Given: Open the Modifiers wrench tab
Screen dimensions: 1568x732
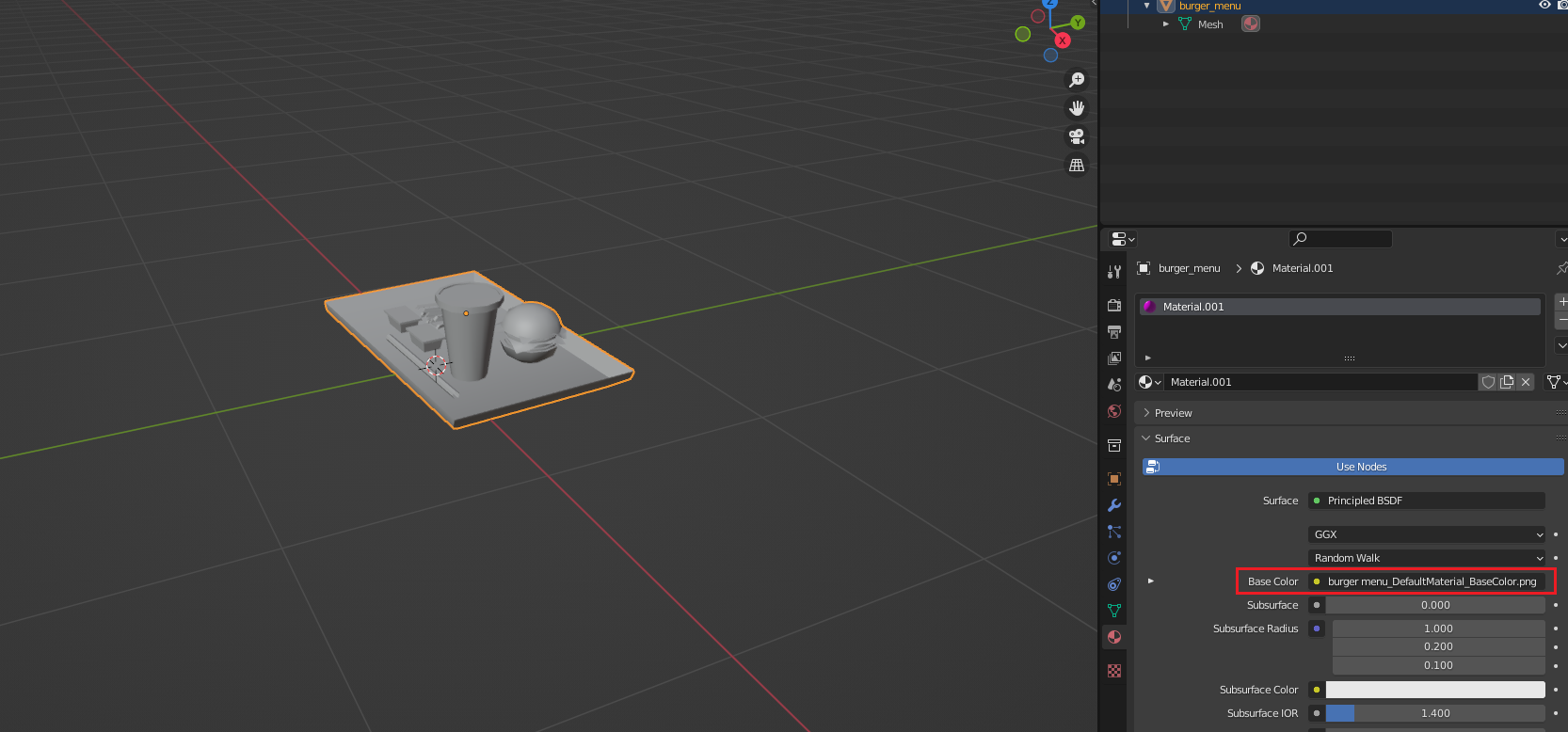Looking at the screenshot, I should coord(1114,505).
